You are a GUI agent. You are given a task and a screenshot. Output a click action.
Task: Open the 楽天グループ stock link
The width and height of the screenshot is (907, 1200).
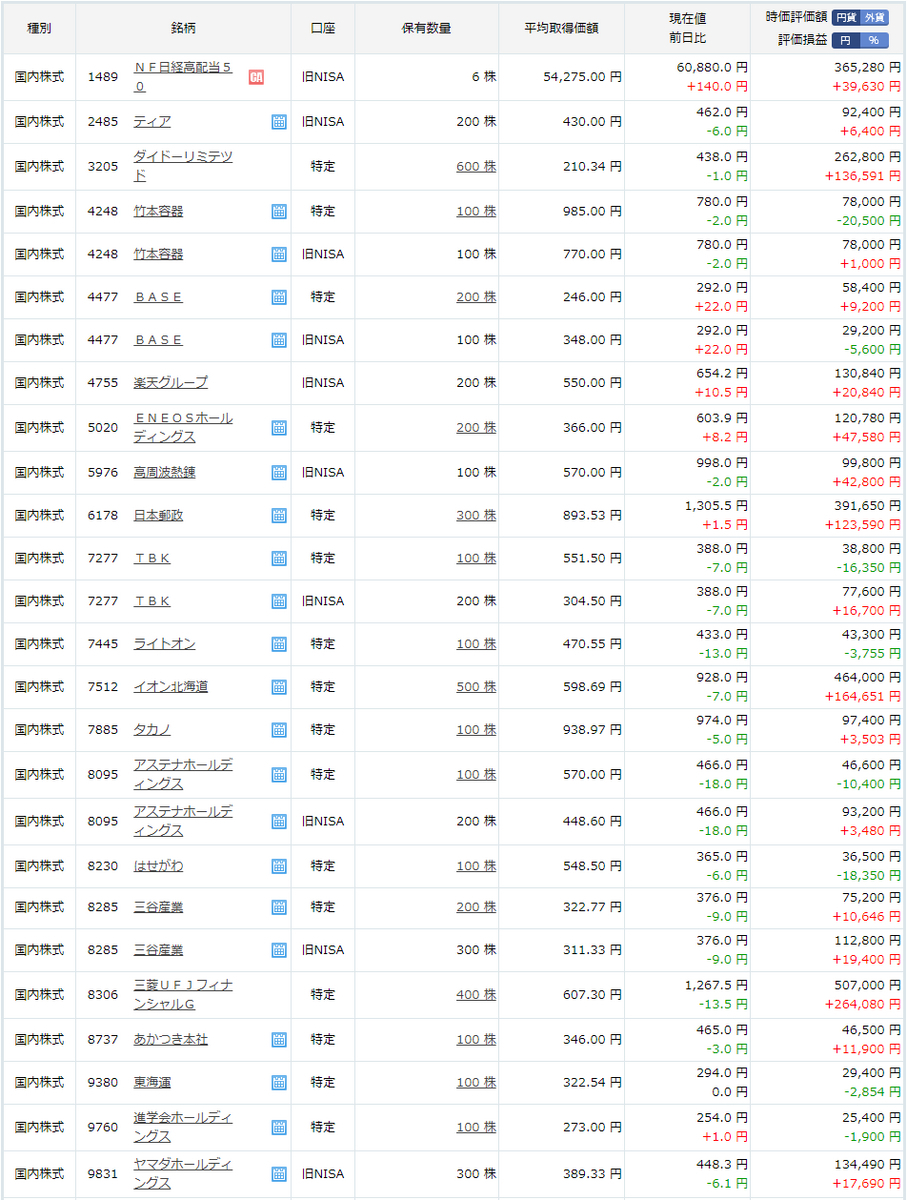point(171,383)
